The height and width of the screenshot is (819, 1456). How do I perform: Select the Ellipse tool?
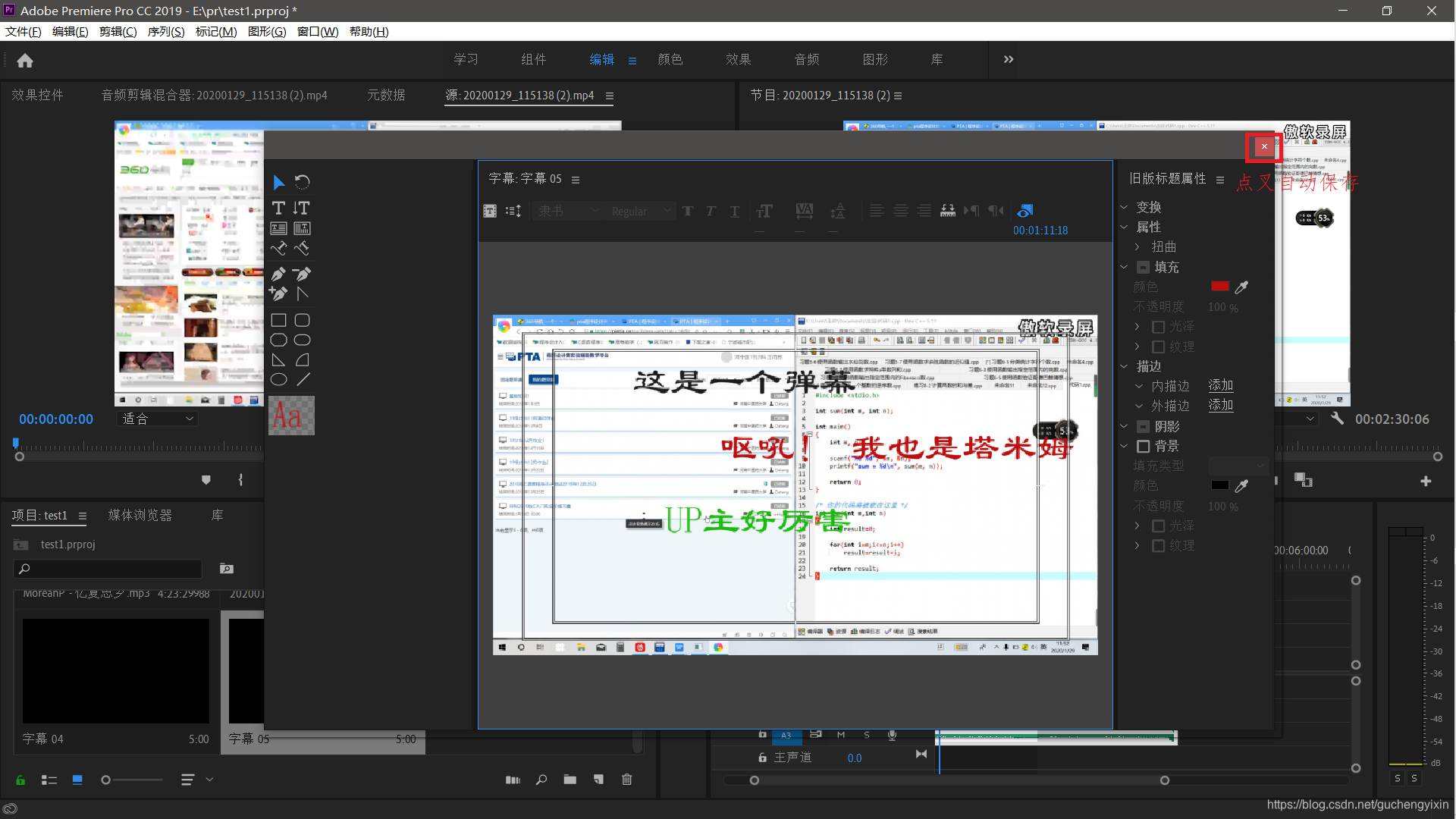tap(278, 379)
